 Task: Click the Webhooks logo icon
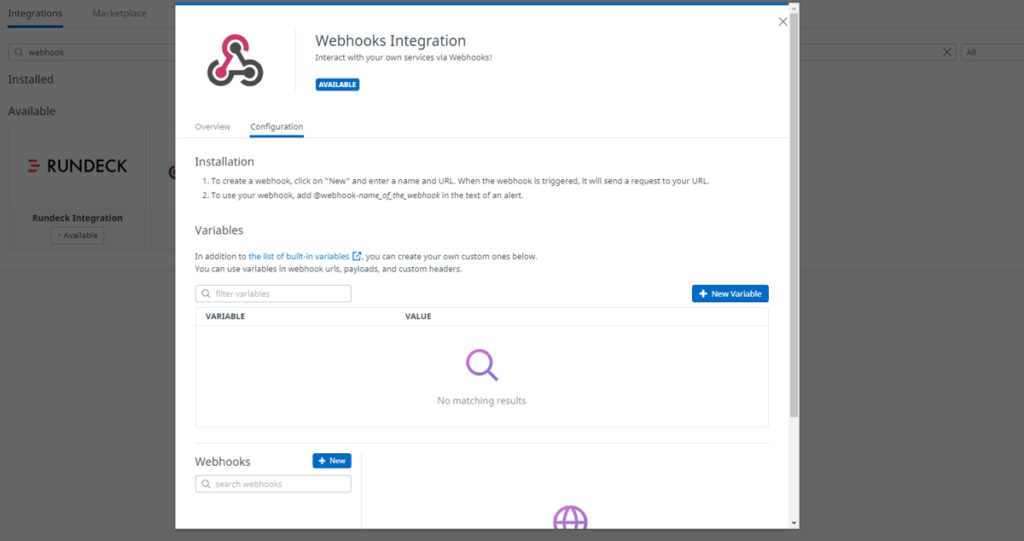235,61
